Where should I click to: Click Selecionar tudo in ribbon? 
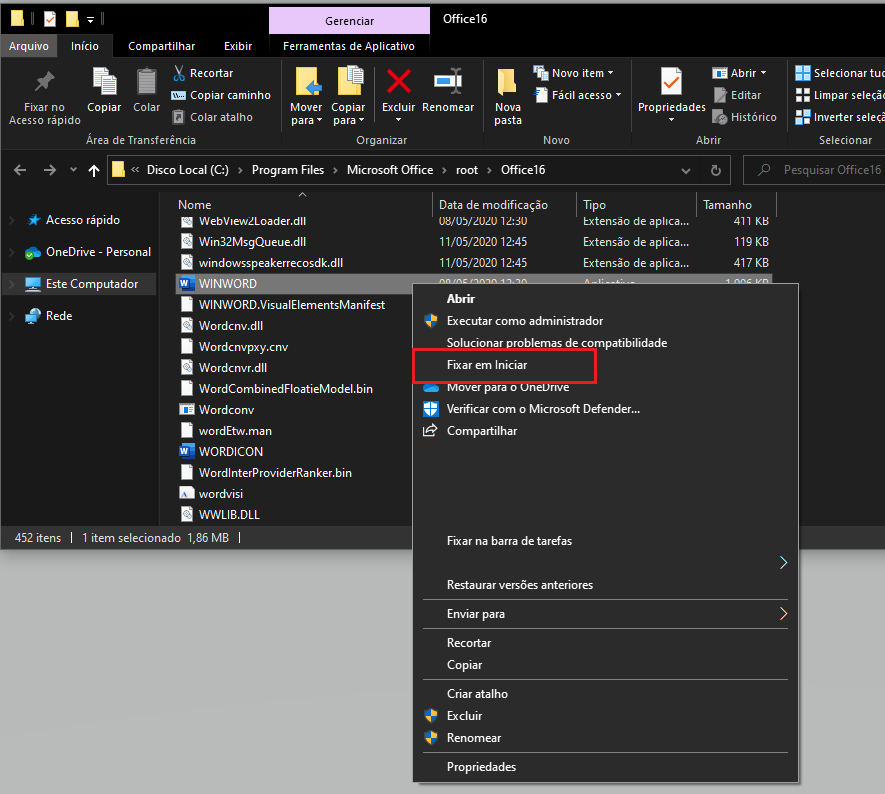pos(839,73)
